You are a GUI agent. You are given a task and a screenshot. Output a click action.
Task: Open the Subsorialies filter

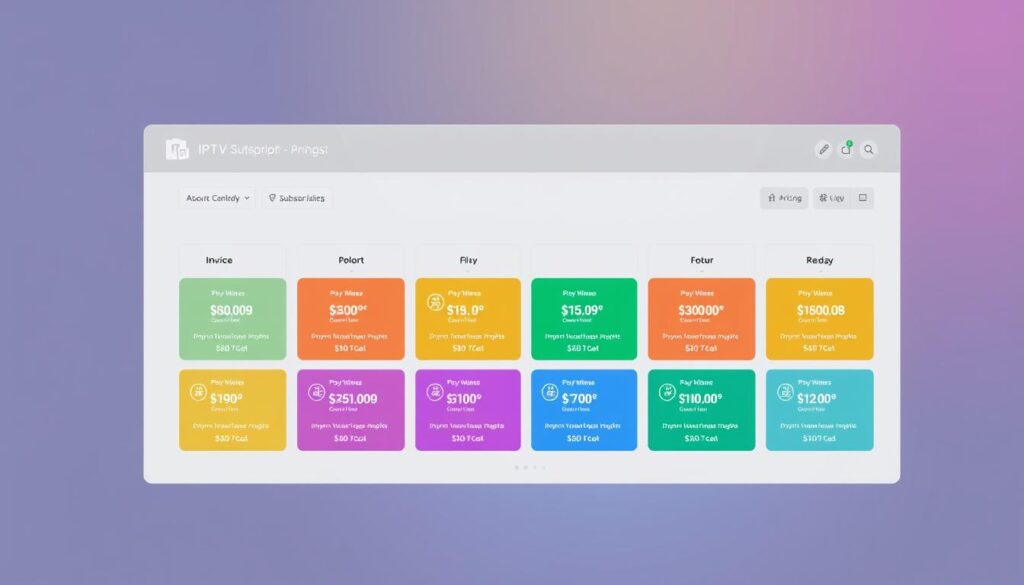pos(297,198)
